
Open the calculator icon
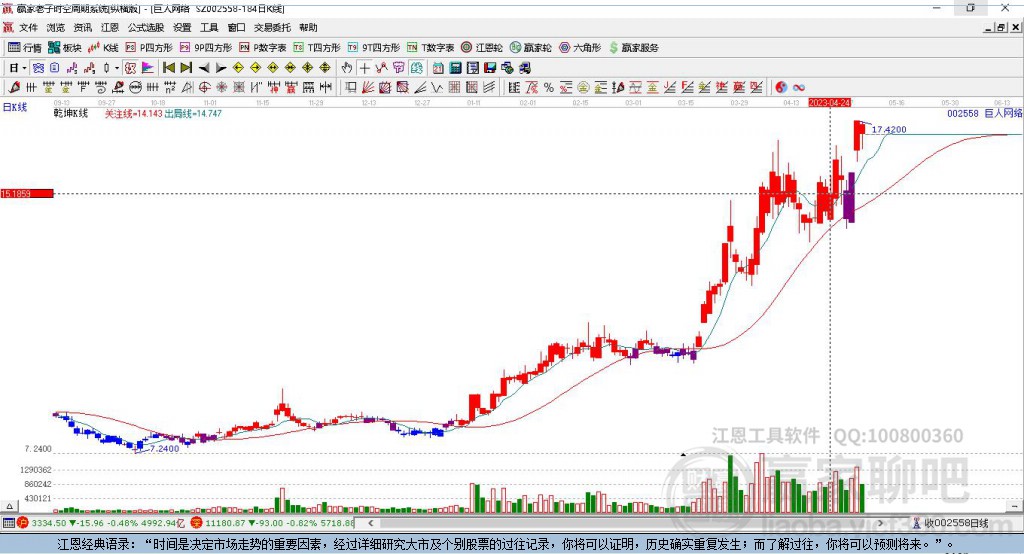[x=455, y=68]
